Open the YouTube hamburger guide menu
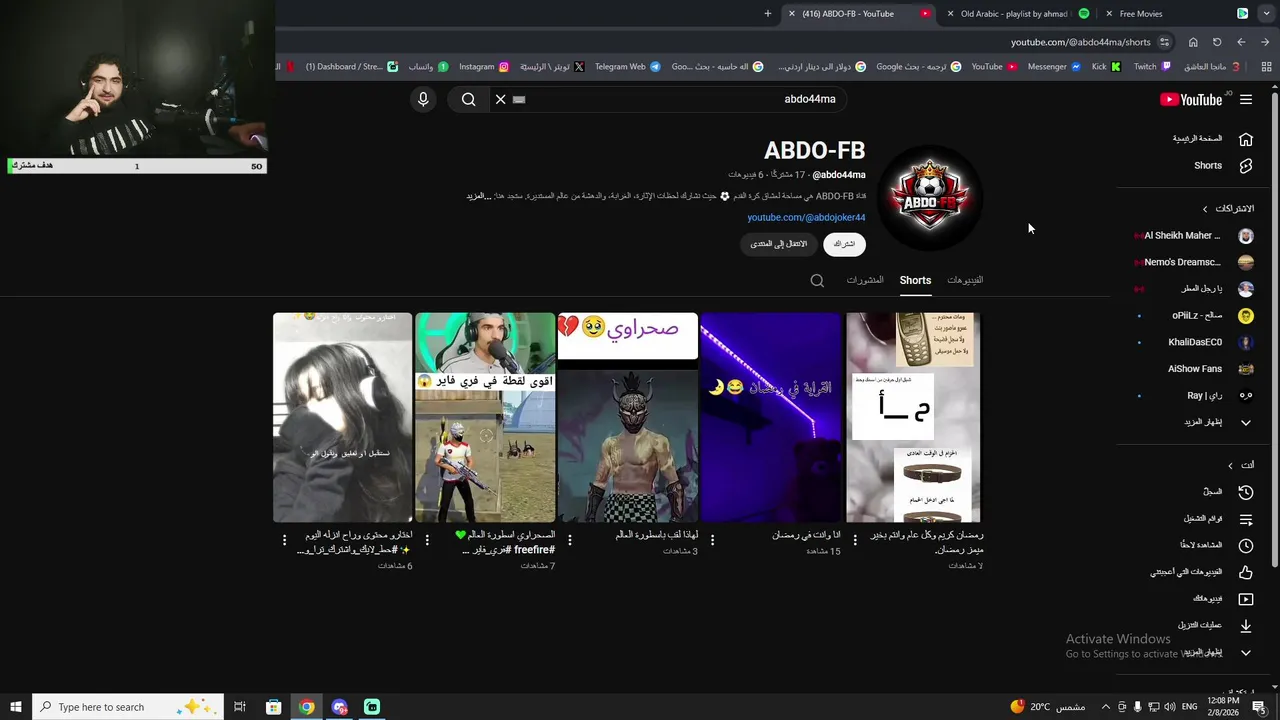 click(x=1246, y=99)
